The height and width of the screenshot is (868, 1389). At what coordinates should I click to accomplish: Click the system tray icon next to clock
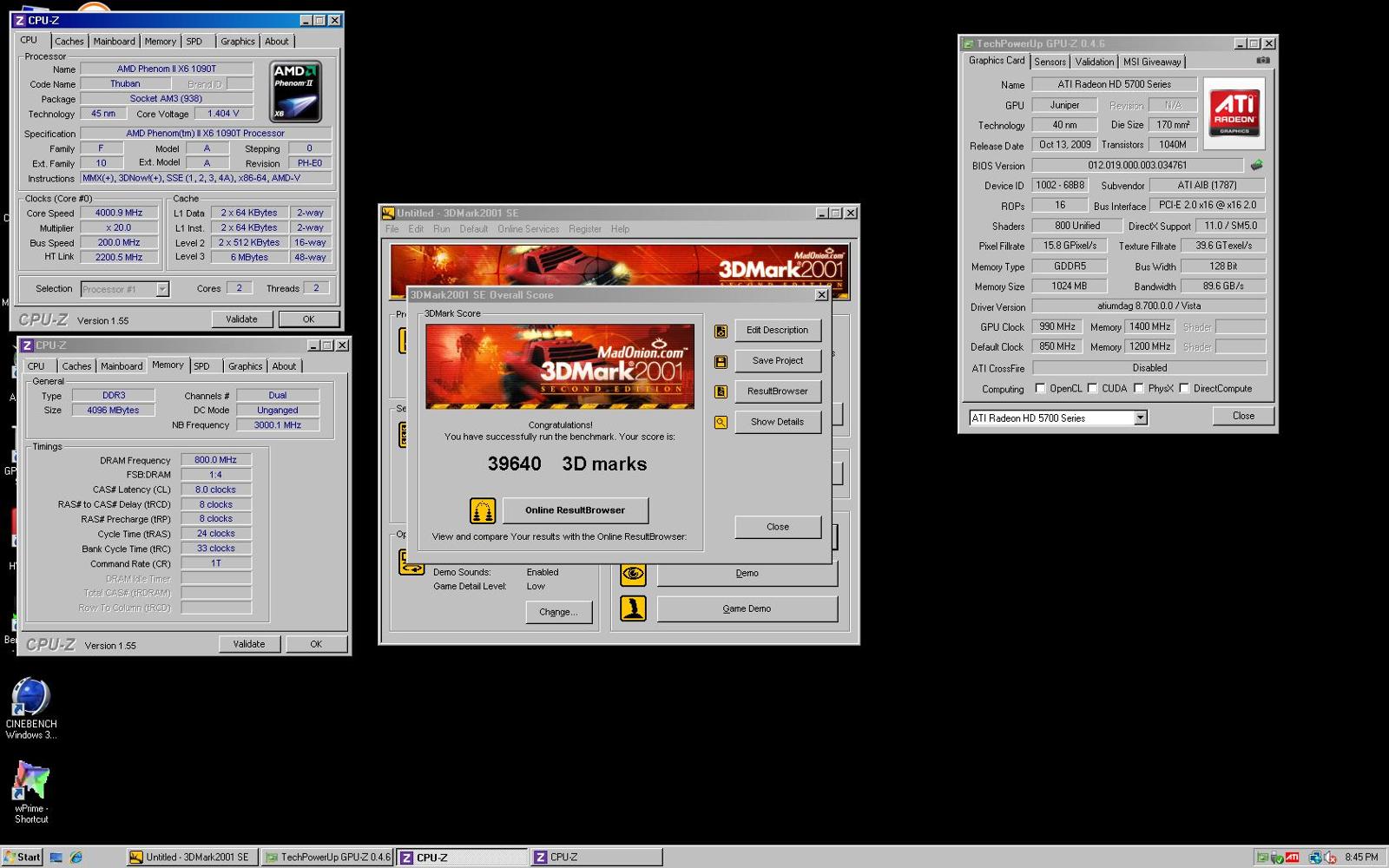coord(1331,858)
